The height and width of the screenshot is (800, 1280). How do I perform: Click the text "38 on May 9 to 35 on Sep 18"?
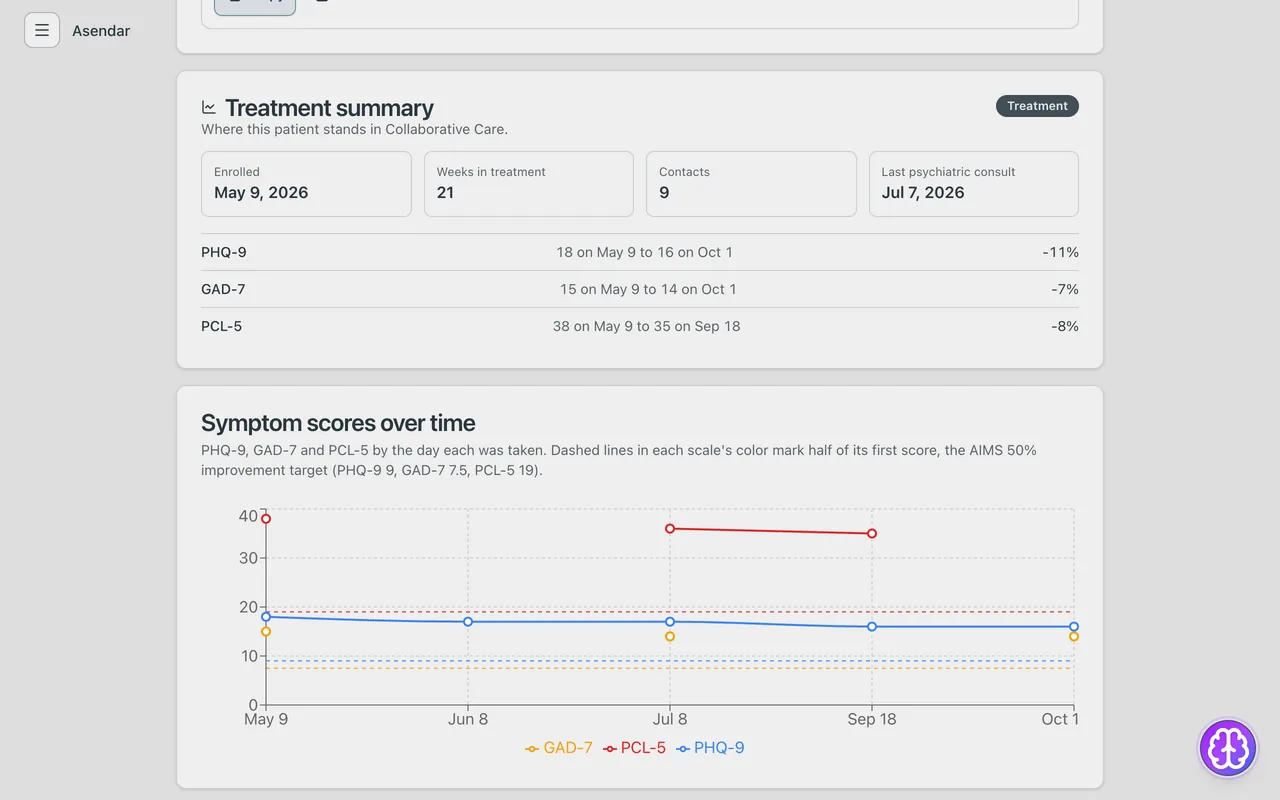click(647, 326)
